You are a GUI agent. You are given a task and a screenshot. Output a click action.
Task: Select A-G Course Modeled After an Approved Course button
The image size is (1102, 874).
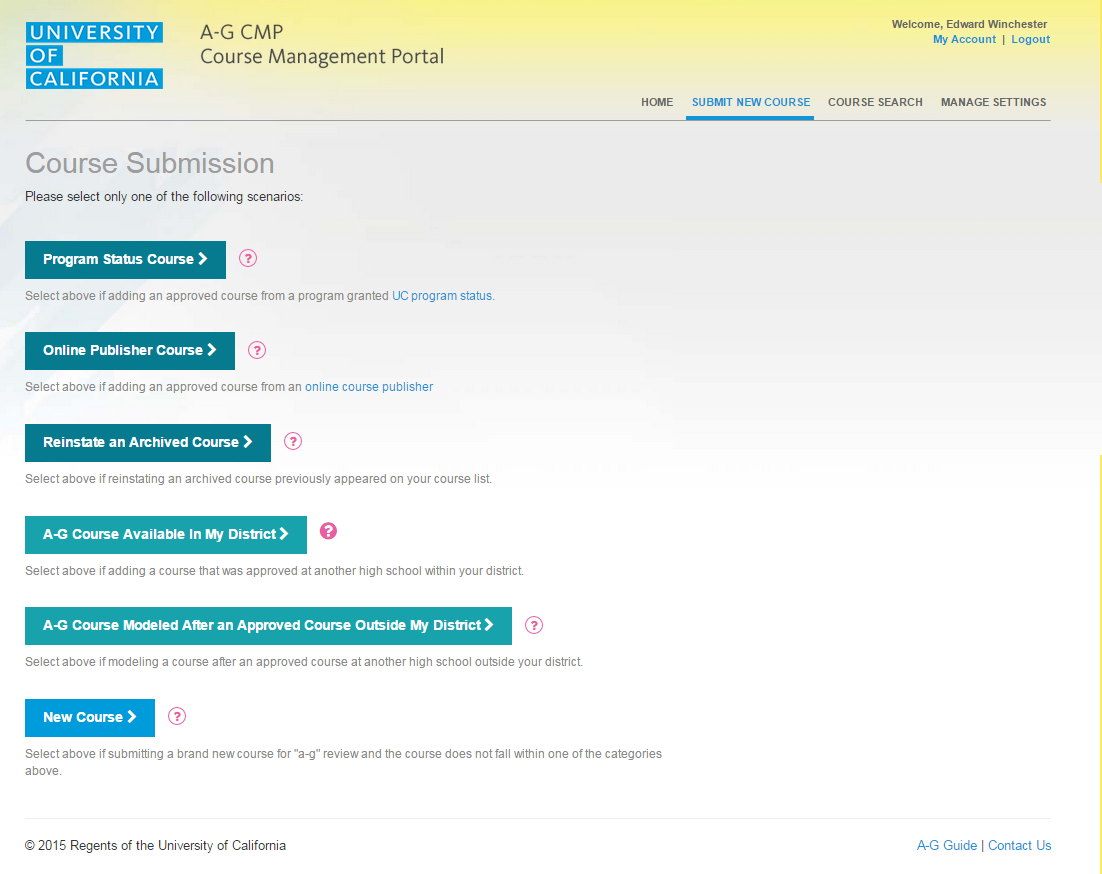pyautogui.click(x=268, y=626)
